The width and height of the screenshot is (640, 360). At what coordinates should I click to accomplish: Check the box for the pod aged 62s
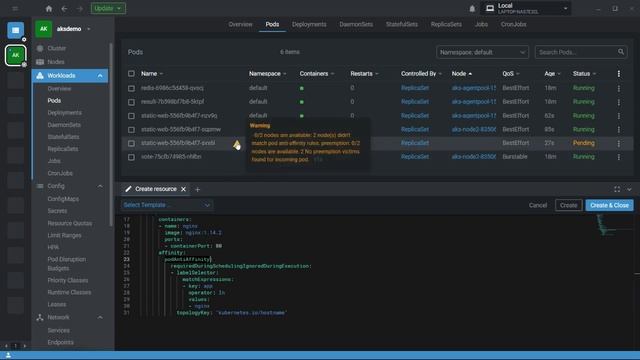[131, 116]
